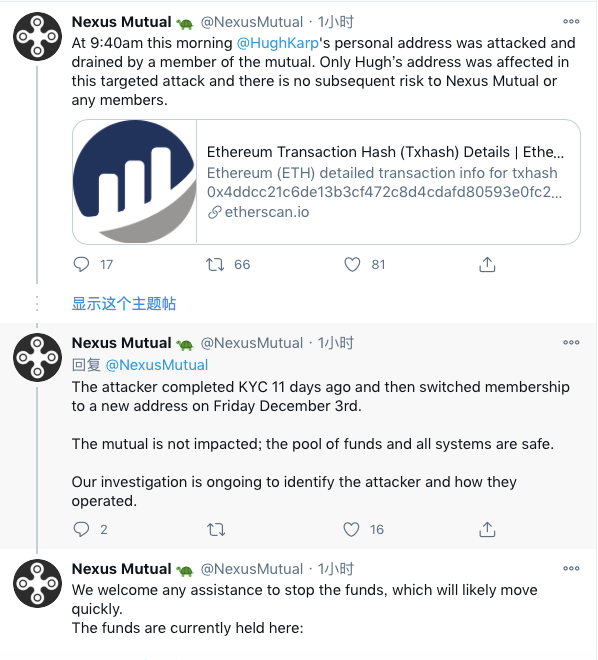Retweet the first tweet with 66 retweets
Image resolution: width=598 pixels, height=660 pixels.
pyautogui.click(x=215, y=264)
